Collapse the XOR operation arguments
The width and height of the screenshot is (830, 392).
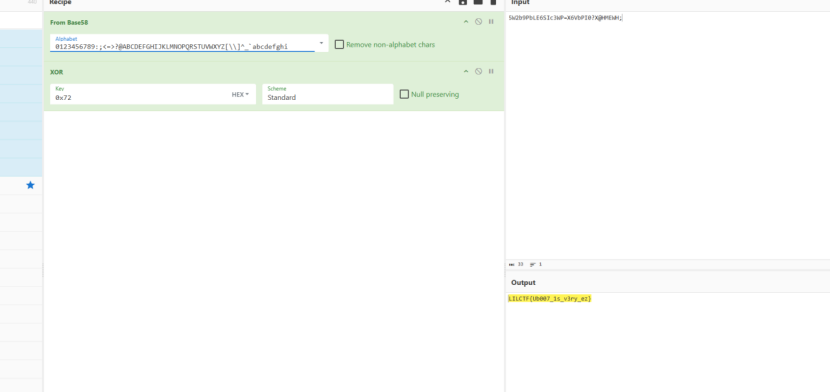click(466, 71)
